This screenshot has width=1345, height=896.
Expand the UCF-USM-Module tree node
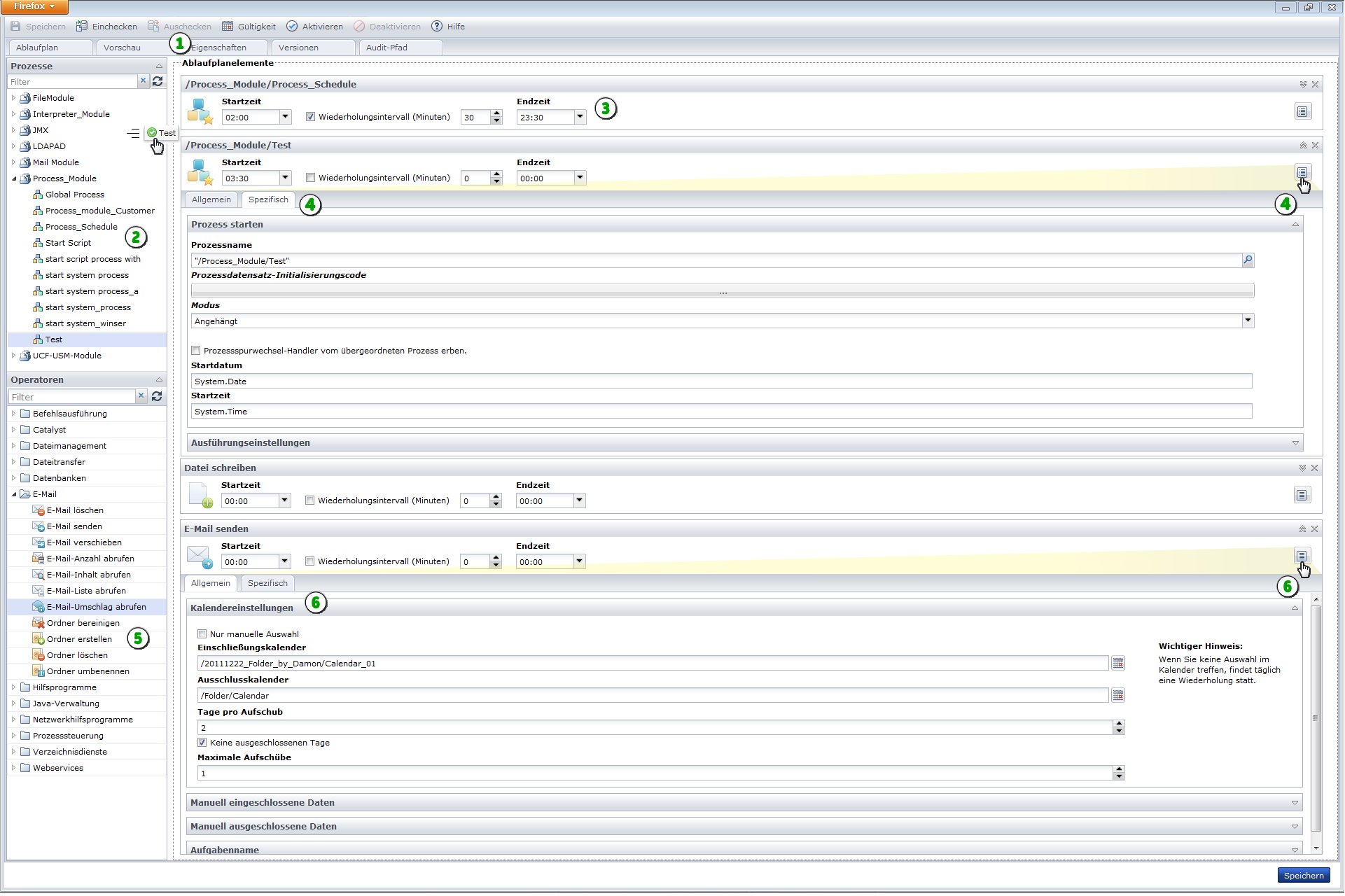[x=13, y=356]
